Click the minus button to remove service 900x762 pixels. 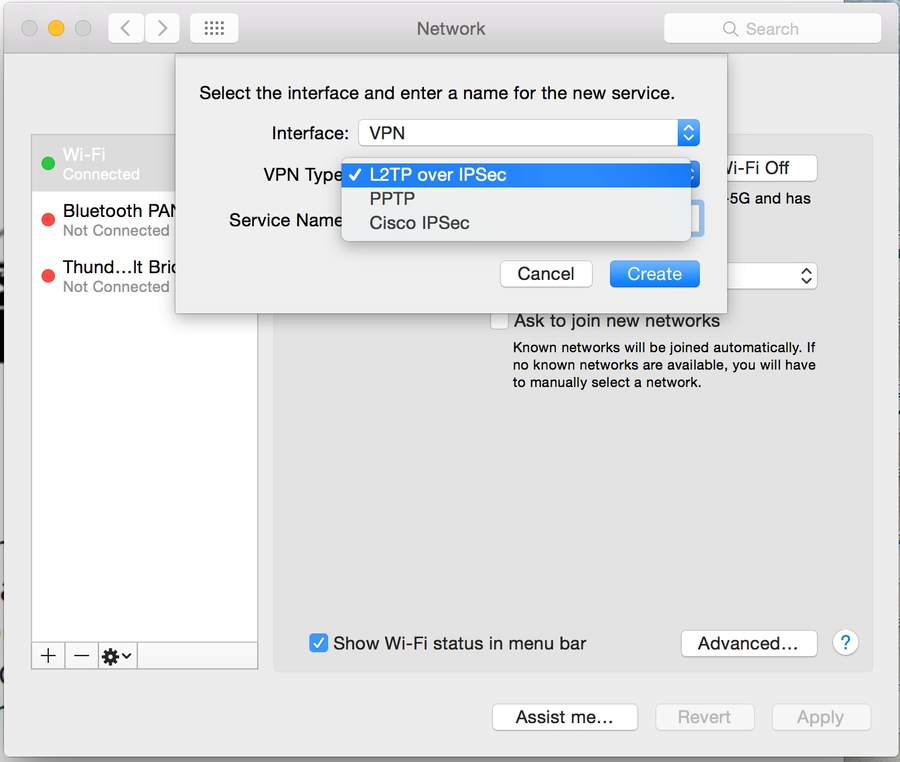point(82,656)
